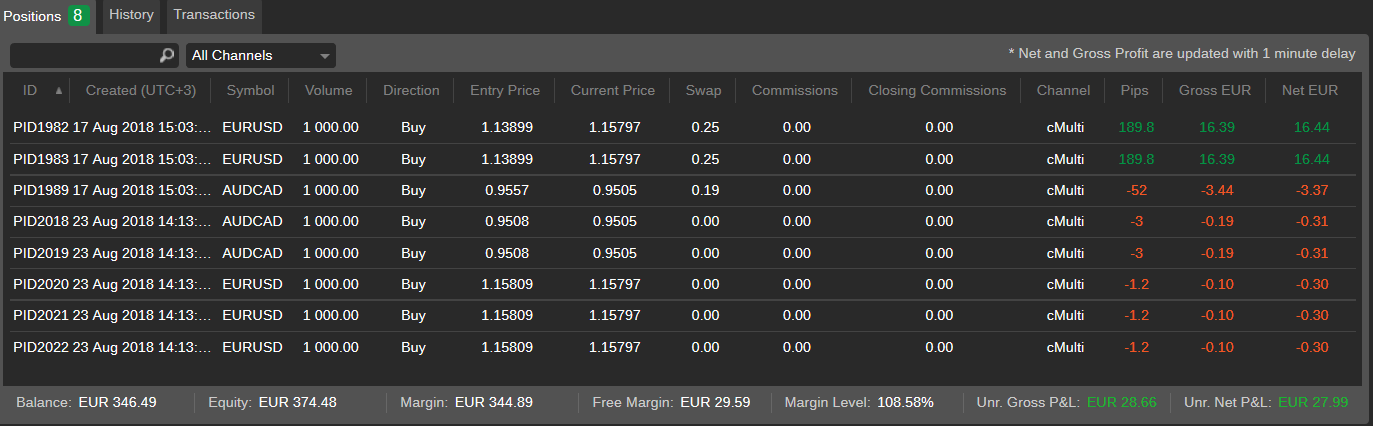This screenshot has width=1373, height=426.
Task: Open the Transactions tab
Action: 213,15
